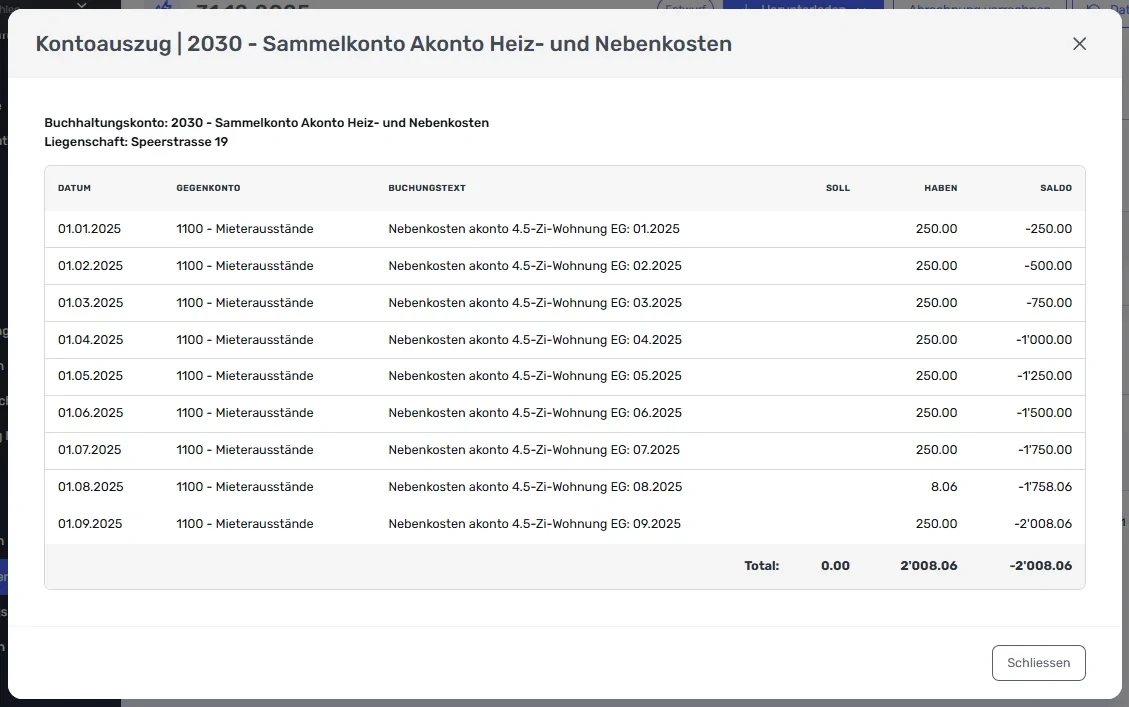Click date 01.05.2025 in table
The width and height of the screenshot is (1129, 707).
click(x=90, y=376)
